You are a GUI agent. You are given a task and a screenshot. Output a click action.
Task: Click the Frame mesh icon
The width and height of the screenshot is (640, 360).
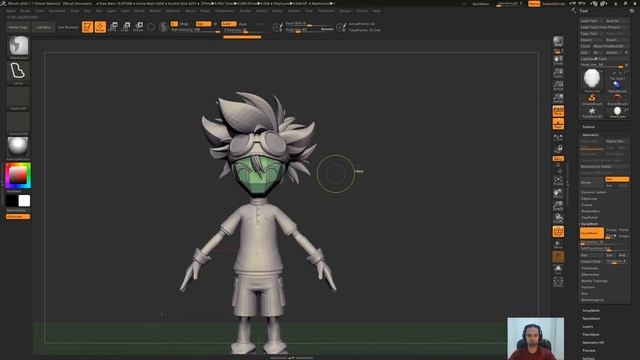pyautogui.click(x=558, y=180)
